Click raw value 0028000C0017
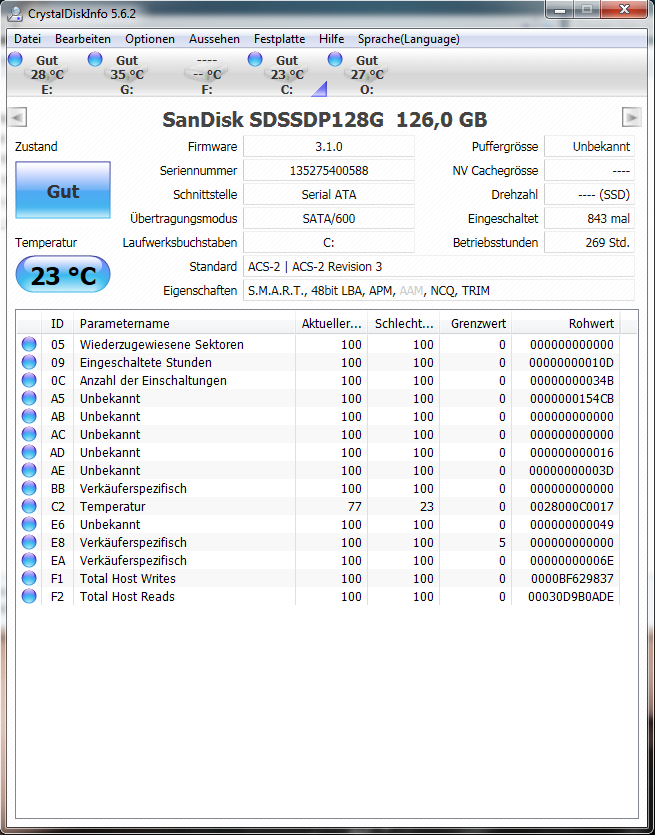The height and width of the screenshot is (835, 655). 571,506
